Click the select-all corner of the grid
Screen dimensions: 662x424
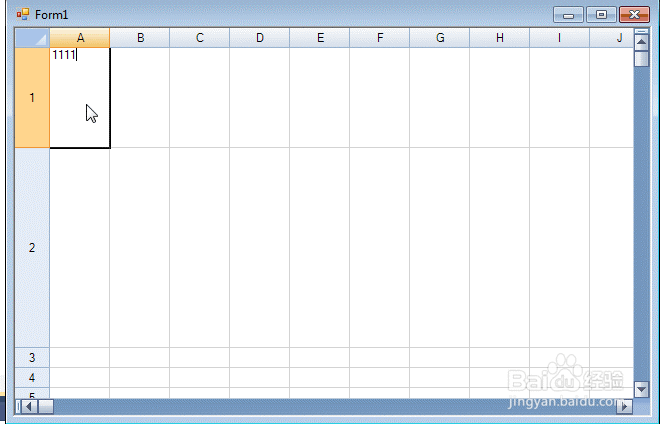(x=32, y=38)
